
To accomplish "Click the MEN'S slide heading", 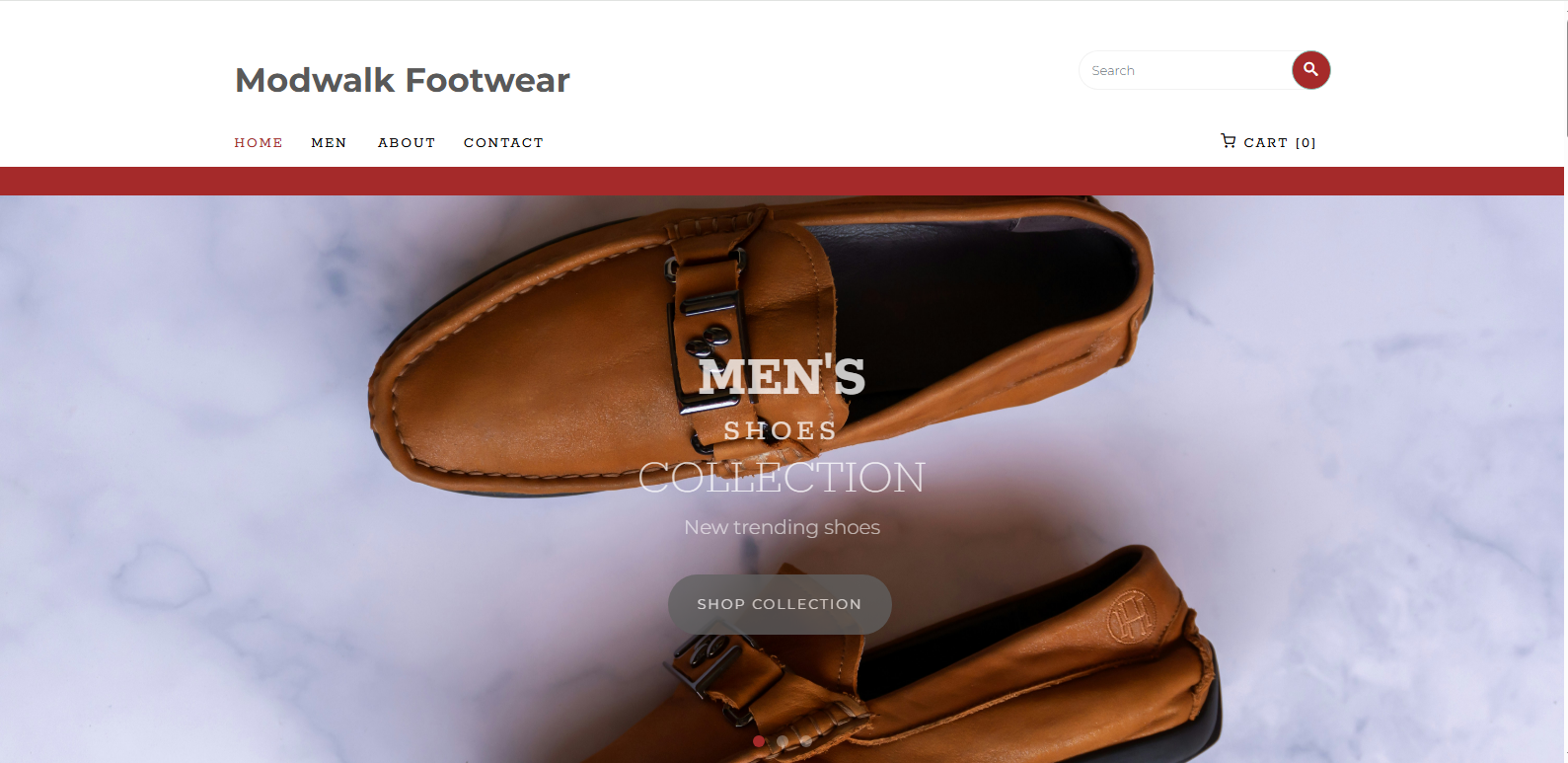I will pyautogui.click(x=782, y=377).
